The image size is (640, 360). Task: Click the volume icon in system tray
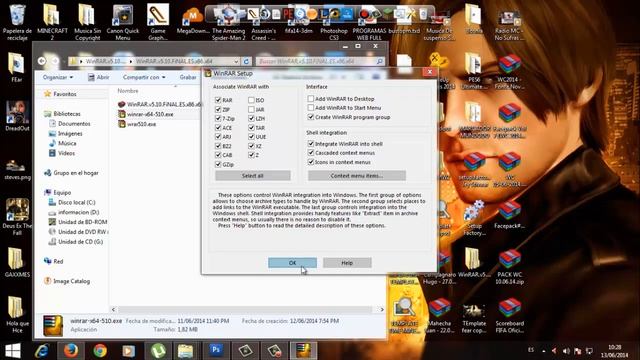pos(566,351)
